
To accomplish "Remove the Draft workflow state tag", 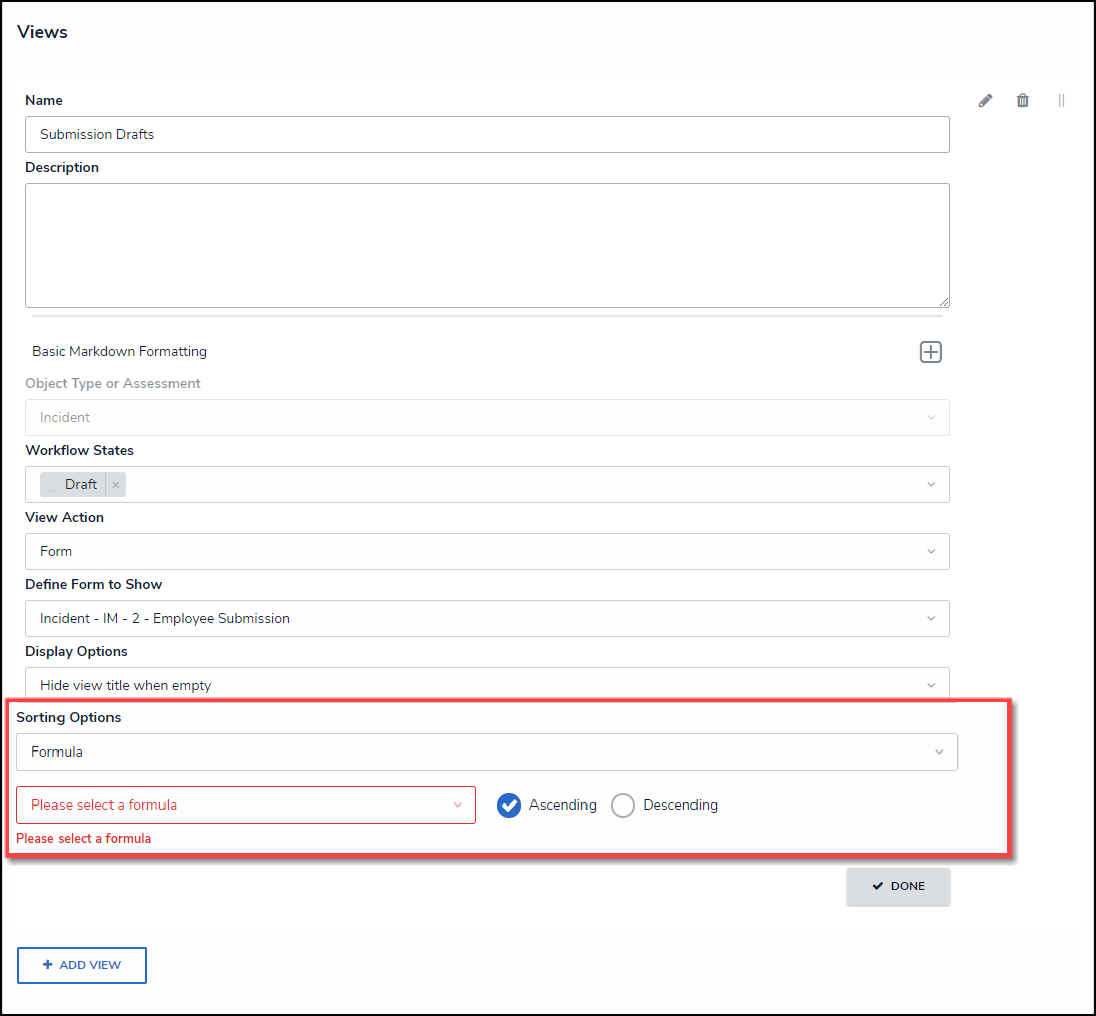I will (x=116, y=485).
